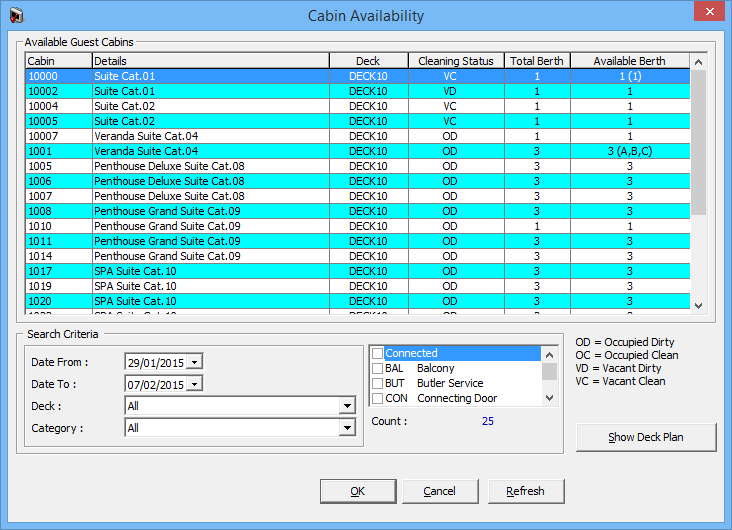
Task: Open the Date To calendar dropdown
Action: tap(195, 384)
